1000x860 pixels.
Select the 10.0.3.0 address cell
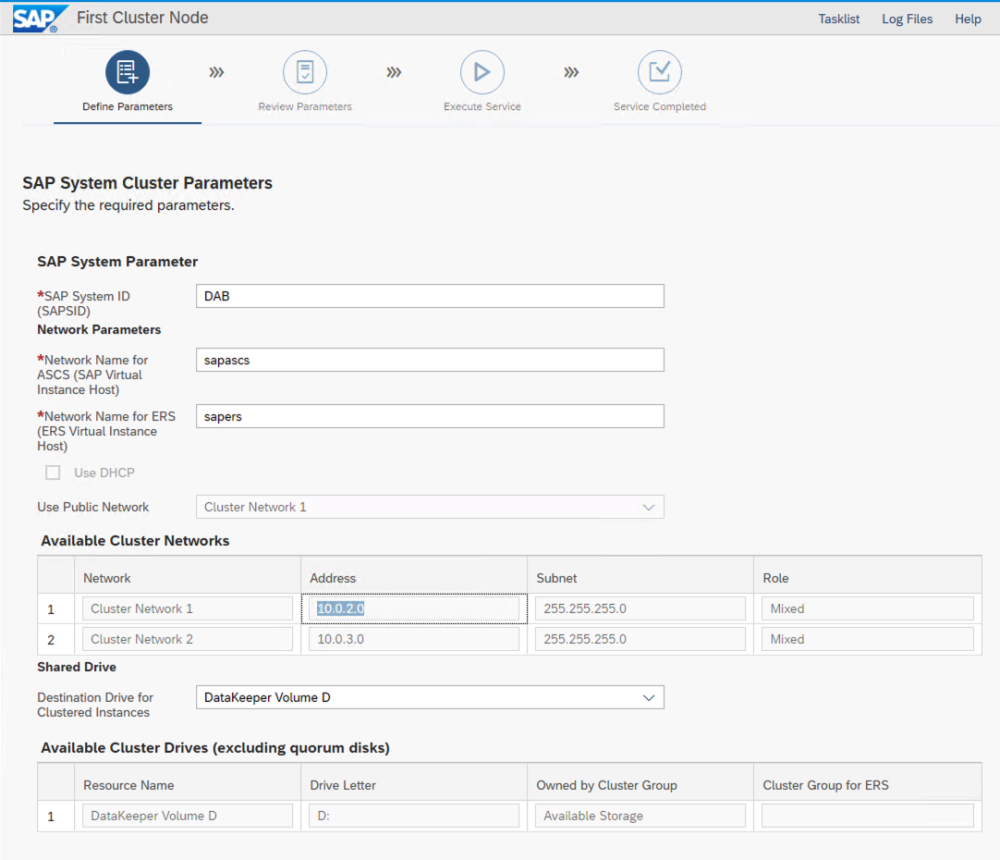coord(414,639)
